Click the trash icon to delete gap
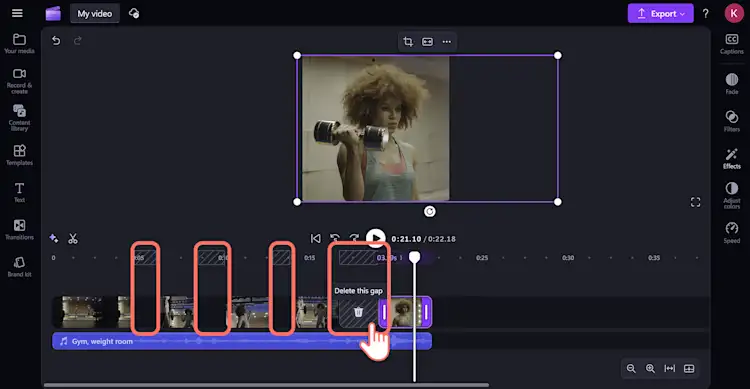Image resolution: width=750 pixels, height=389 pixels. click(x=358, y=312)
